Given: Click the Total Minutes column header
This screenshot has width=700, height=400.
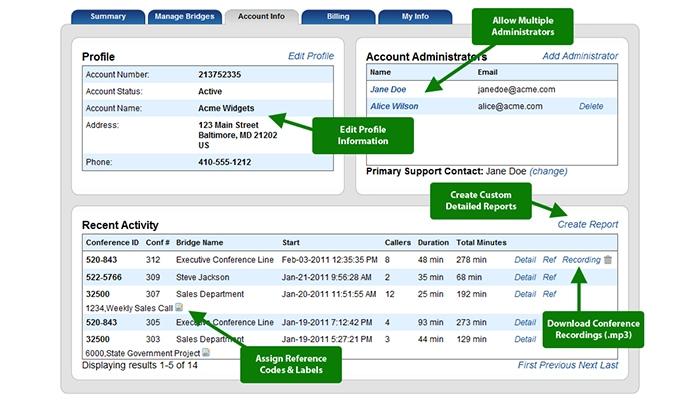Looking at the screenshot, I should [x=481, y=242].
